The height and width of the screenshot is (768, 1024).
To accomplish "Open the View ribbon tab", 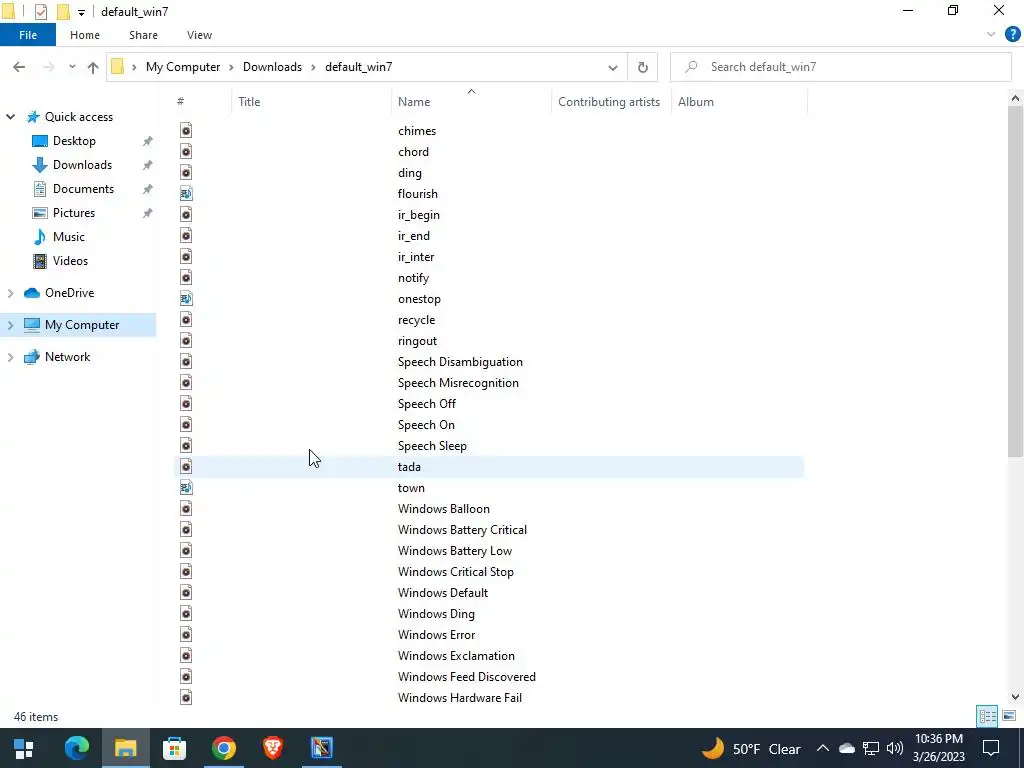I will pyautogui.click(x=199, y=35).
